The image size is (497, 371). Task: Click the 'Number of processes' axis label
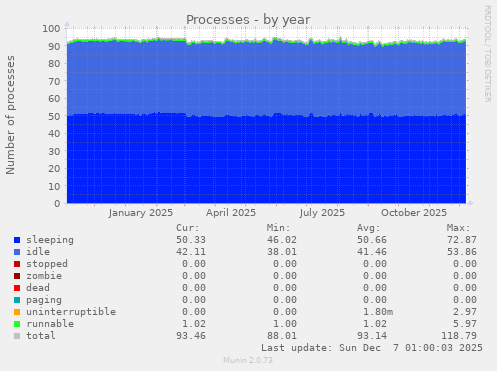(x=10, y=115)
